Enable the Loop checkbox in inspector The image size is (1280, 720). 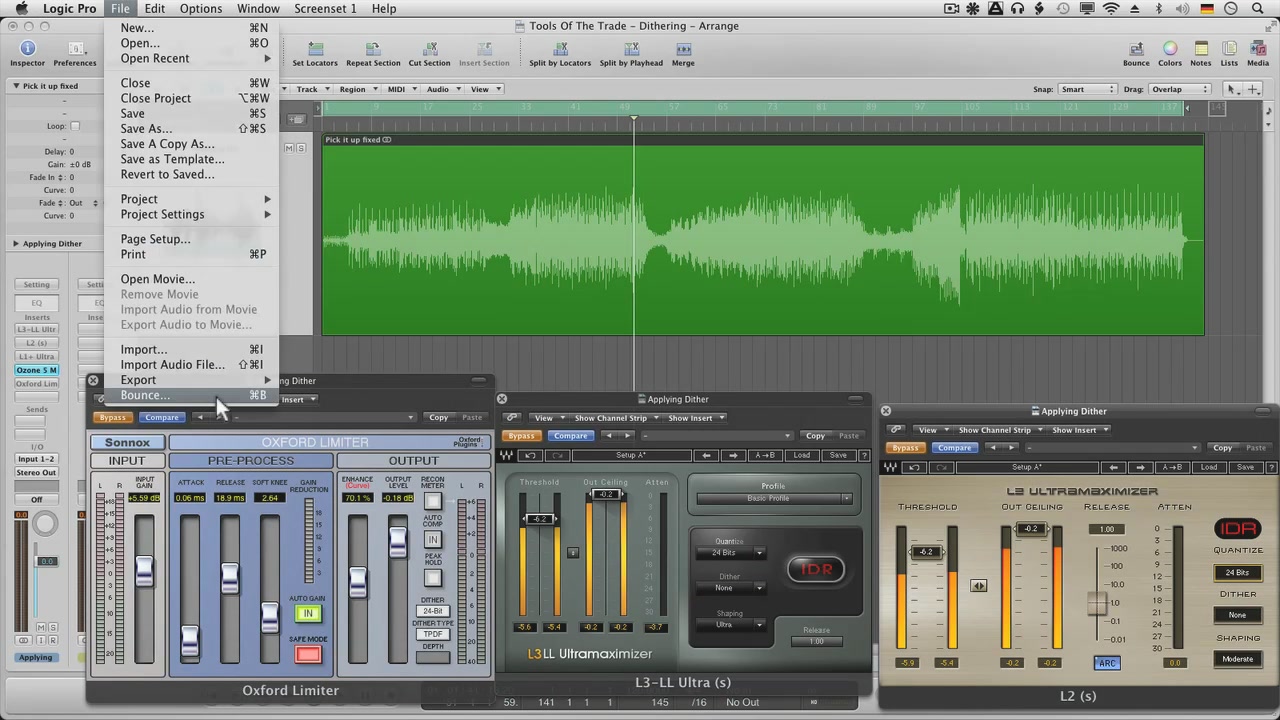[x=75, y=126]
